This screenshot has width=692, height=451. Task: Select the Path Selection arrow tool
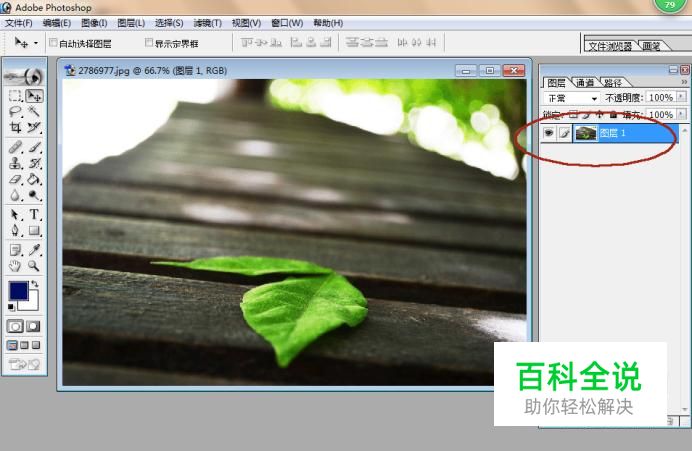click(x=15, y=214)
